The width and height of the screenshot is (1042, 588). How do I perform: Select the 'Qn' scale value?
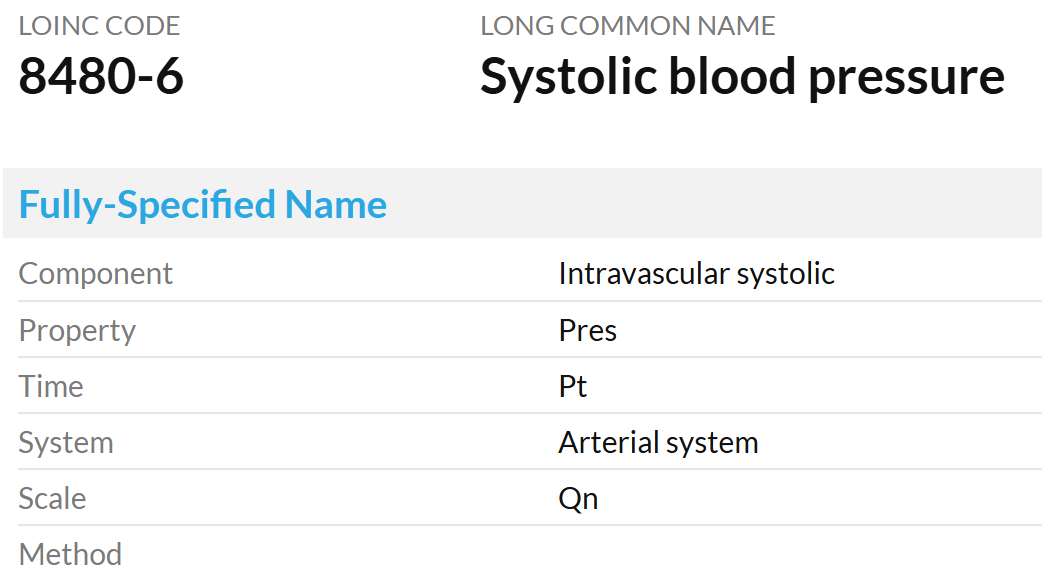tap(578, 498)
